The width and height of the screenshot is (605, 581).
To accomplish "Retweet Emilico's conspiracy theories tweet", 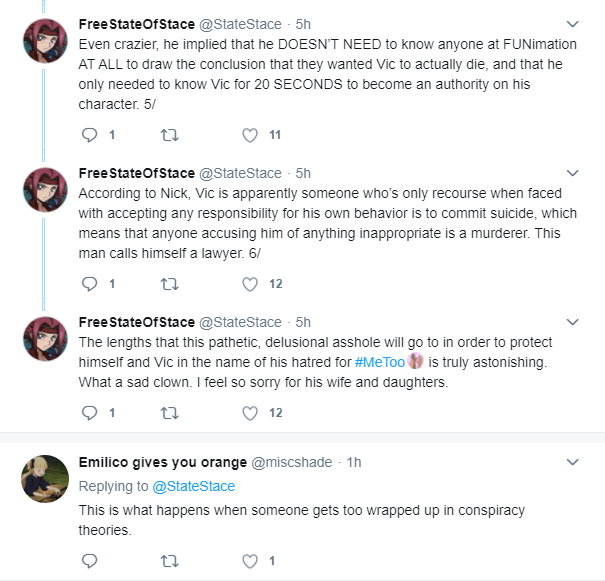I will tap(169, 561).
